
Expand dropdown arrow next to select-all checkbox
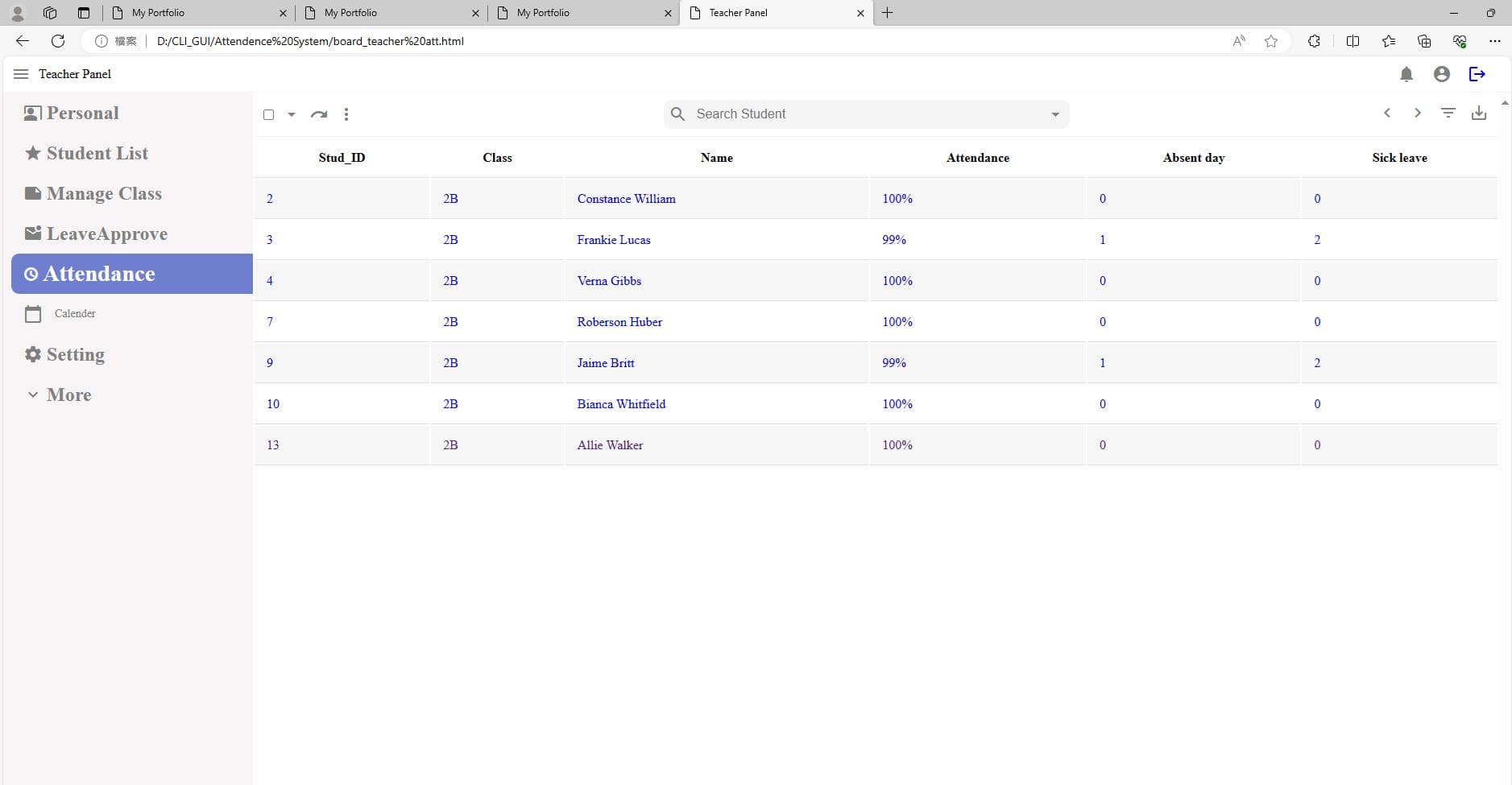click(292, 114)
